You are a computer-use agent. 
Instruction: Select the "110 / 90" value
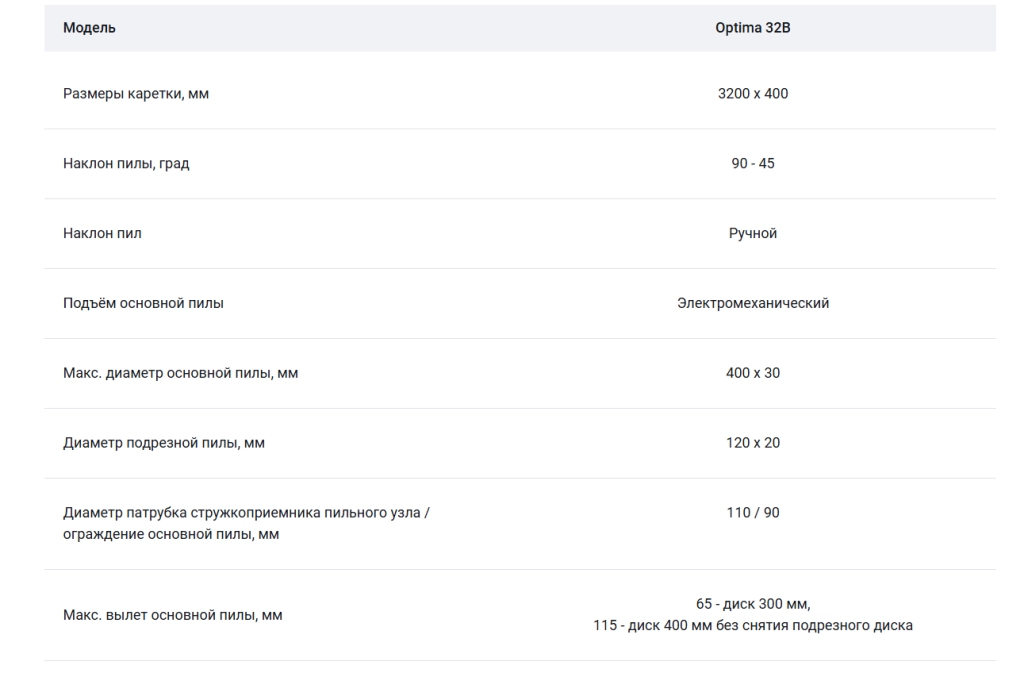coord(752,513)
